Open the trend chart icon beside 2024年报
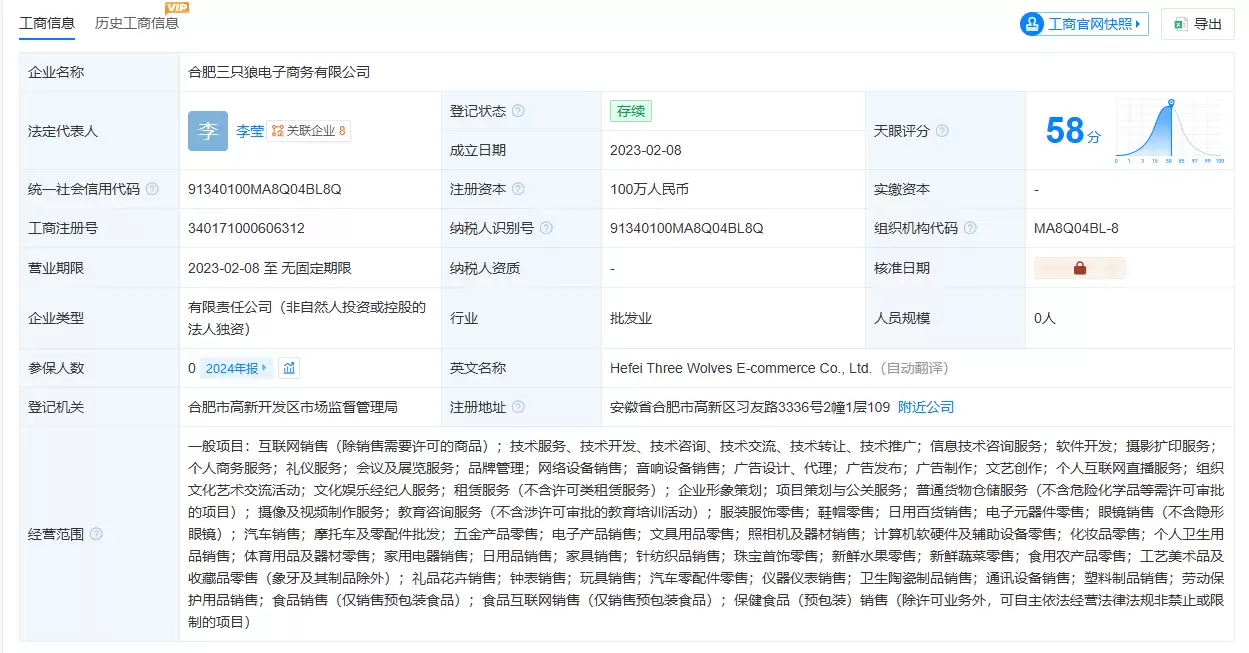 tap(289, 368)
